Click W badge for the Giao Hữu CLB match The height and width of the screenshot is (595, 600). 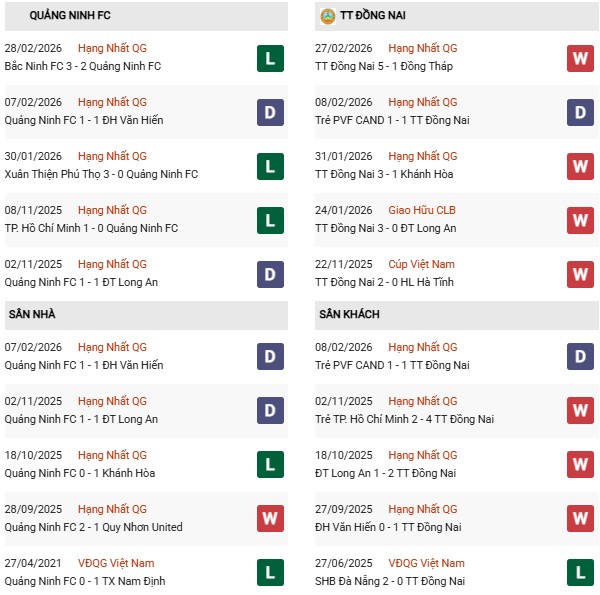[580, 220]
